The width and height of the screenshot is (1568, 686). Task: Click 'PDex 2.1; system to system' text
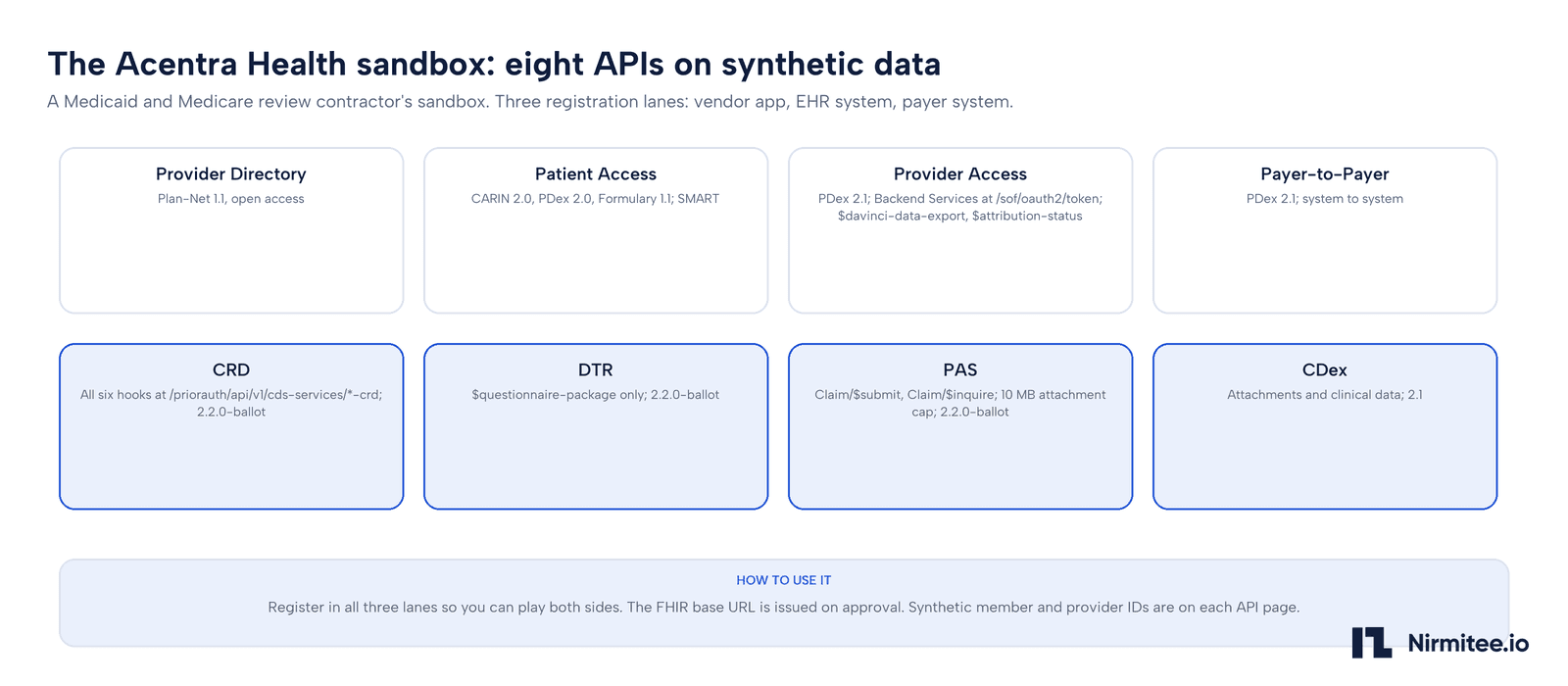[x=1325, y=199]
